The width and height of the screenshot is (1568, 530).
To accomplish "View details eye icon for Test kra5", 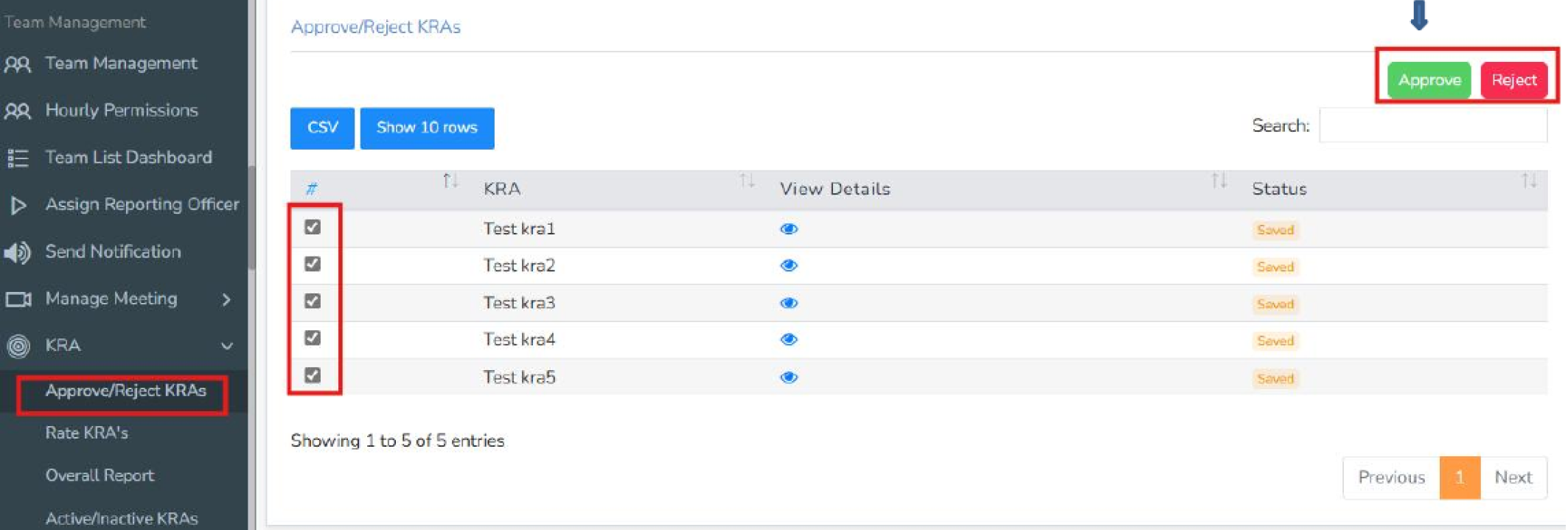I will click(789, 377).
